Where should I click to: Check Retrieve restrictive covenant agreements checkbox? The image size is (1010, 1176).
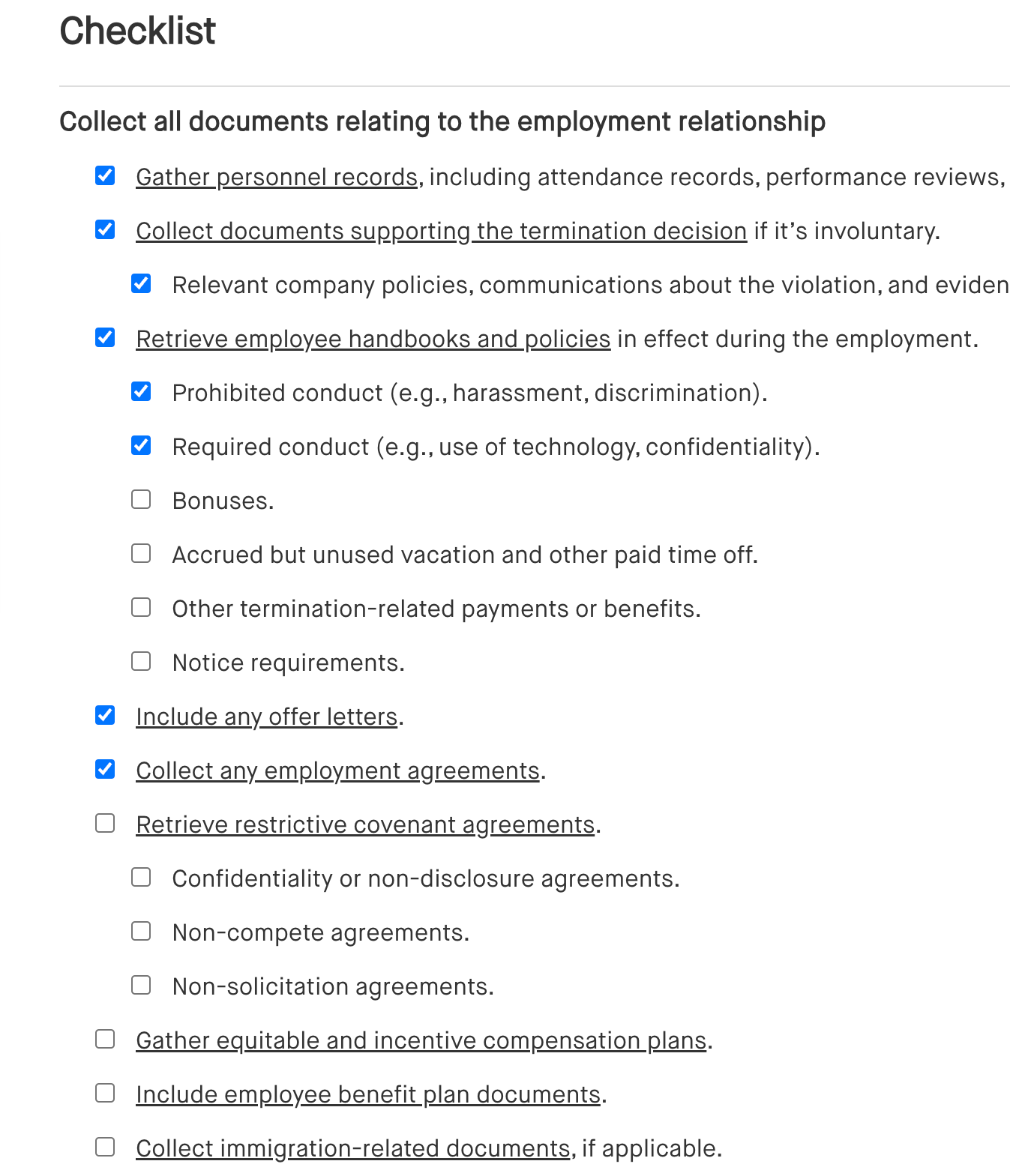[x=105, y=824]
